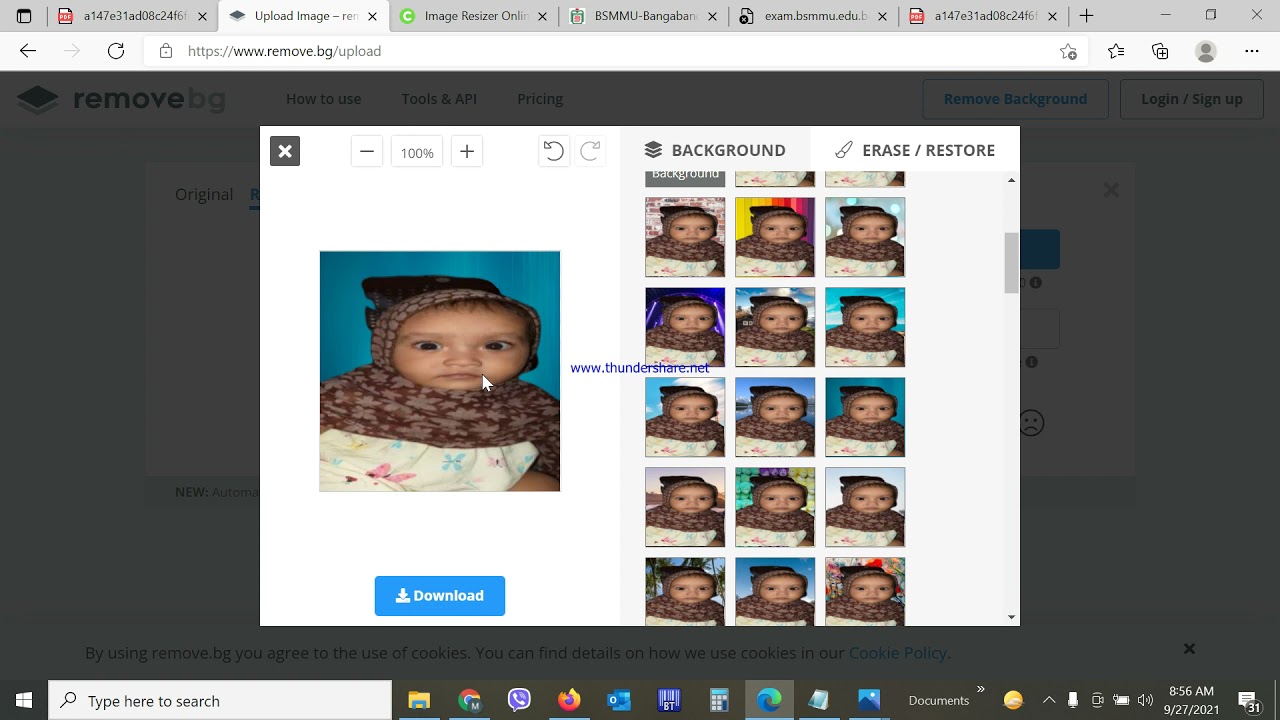Select the light bokeh background thumbnail

click(865, 237)
